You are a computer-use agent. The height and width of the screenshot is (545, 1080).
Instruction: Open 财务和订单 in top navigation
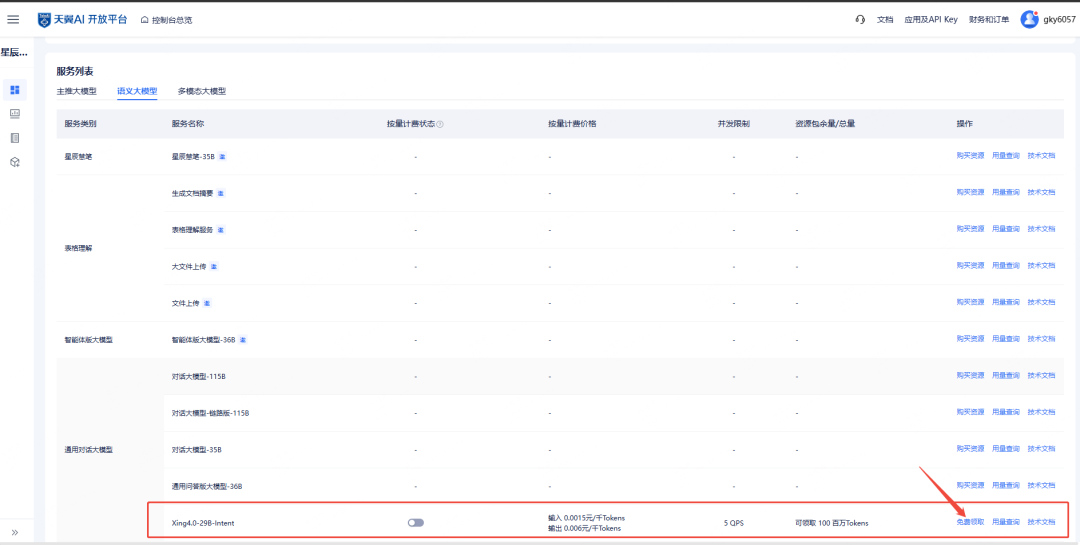989,20
